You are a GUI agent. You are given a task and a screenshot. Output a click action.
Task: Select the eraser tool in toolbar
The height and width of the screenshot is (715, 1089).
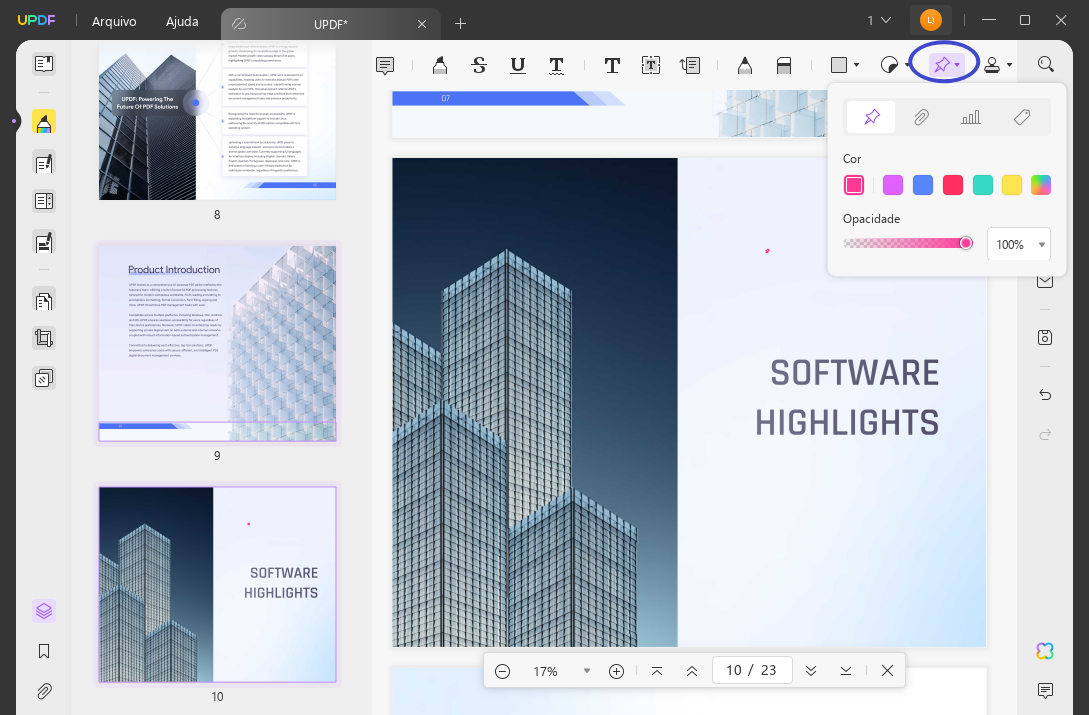click(x=783, y=65)
